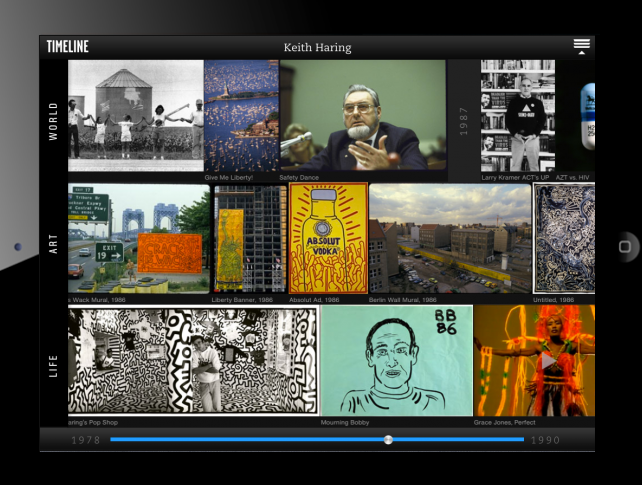Click the 'Absolut Ad, 1986' caption
The image size is (642, 485).
point(314,300)
